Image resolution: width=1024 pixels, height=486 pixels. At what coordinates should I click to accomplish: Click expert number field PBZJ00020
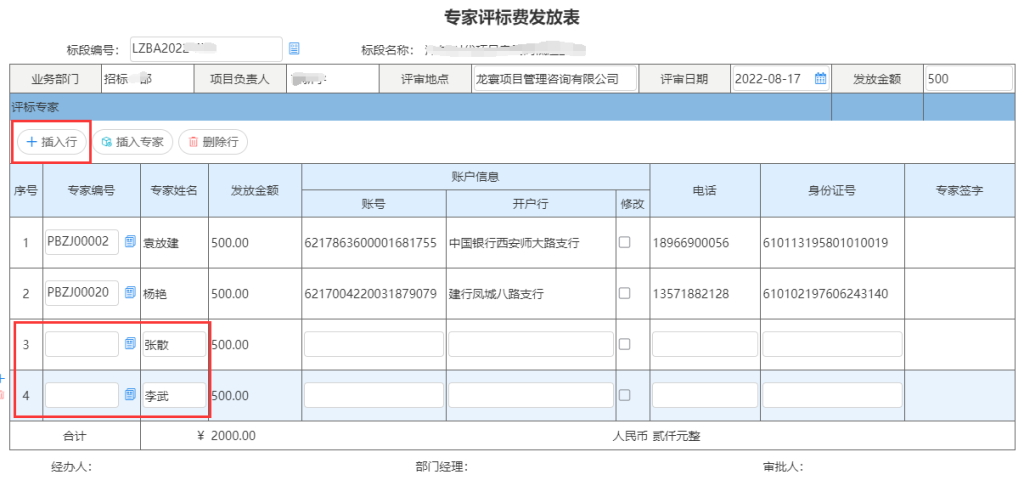coord(82,293)
